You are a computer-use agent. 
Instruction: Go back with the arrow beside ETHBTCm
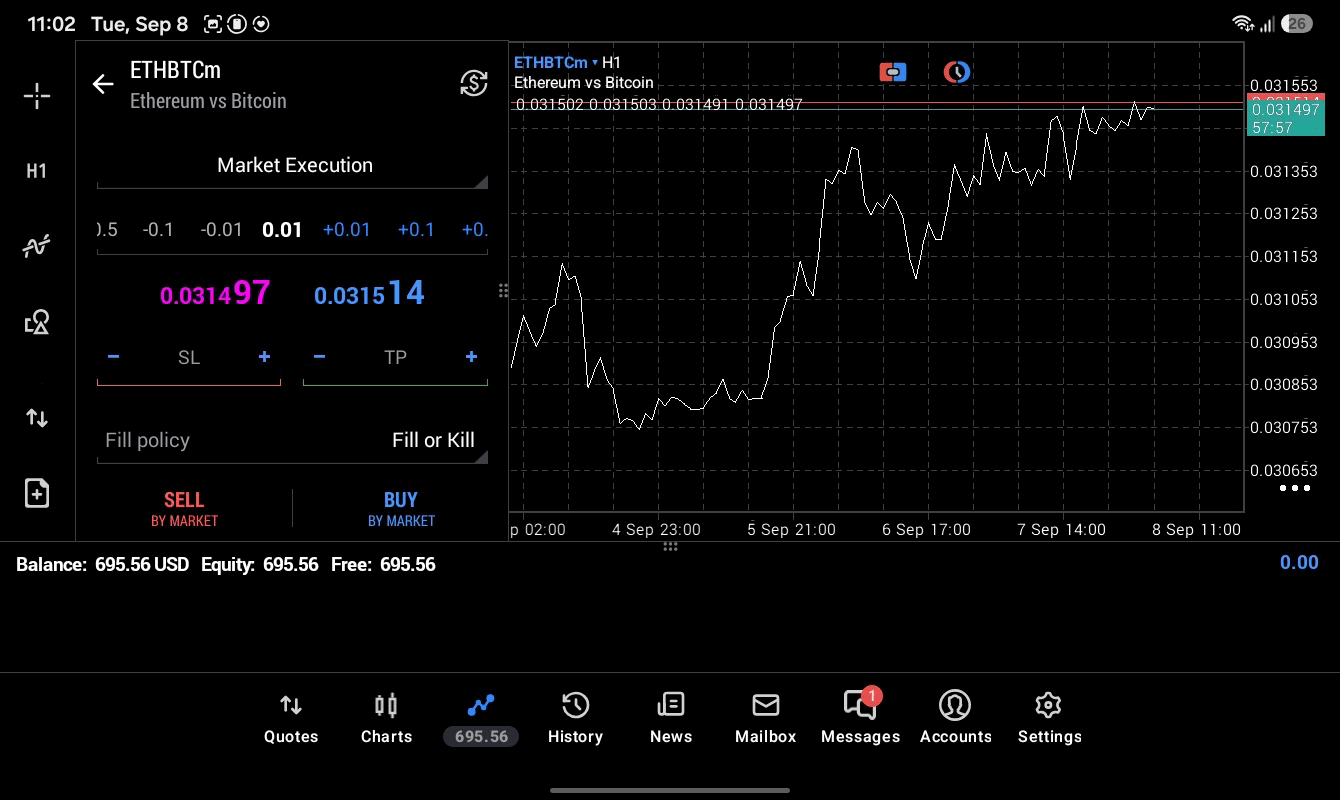point(103,84)
